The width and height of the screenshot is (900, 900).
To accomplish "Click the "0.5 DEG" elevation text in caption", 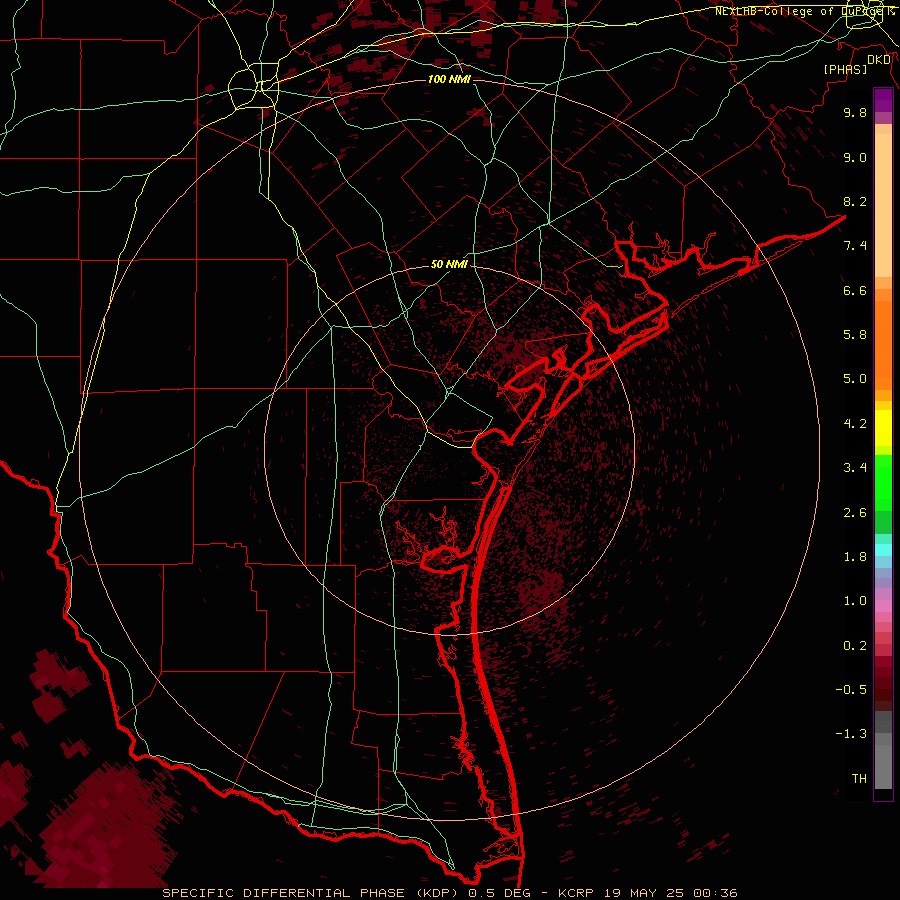I will pyautogui.click(x=497, y=893).
